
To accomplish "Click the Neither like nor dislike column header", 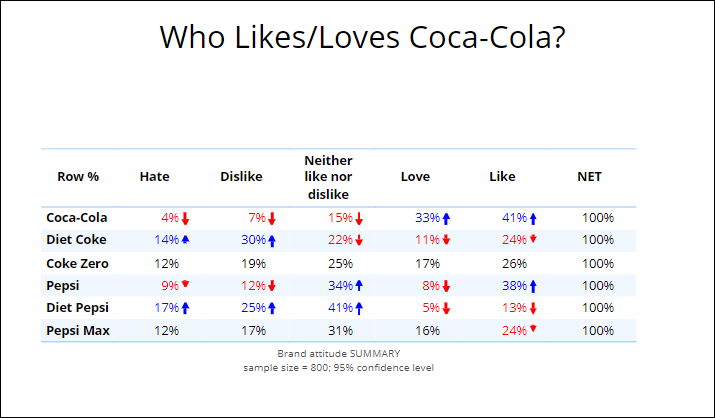I will click(328, 177).
